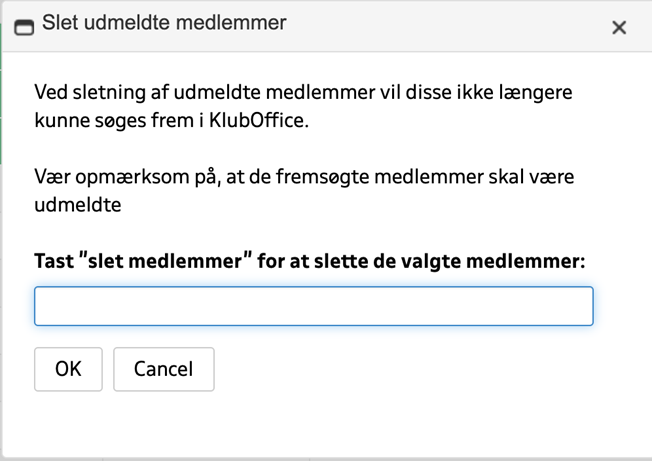Viewport: 652px width, 461px height.
Task: Click the window icon beside the dialog title
Action: click(24, 28)
